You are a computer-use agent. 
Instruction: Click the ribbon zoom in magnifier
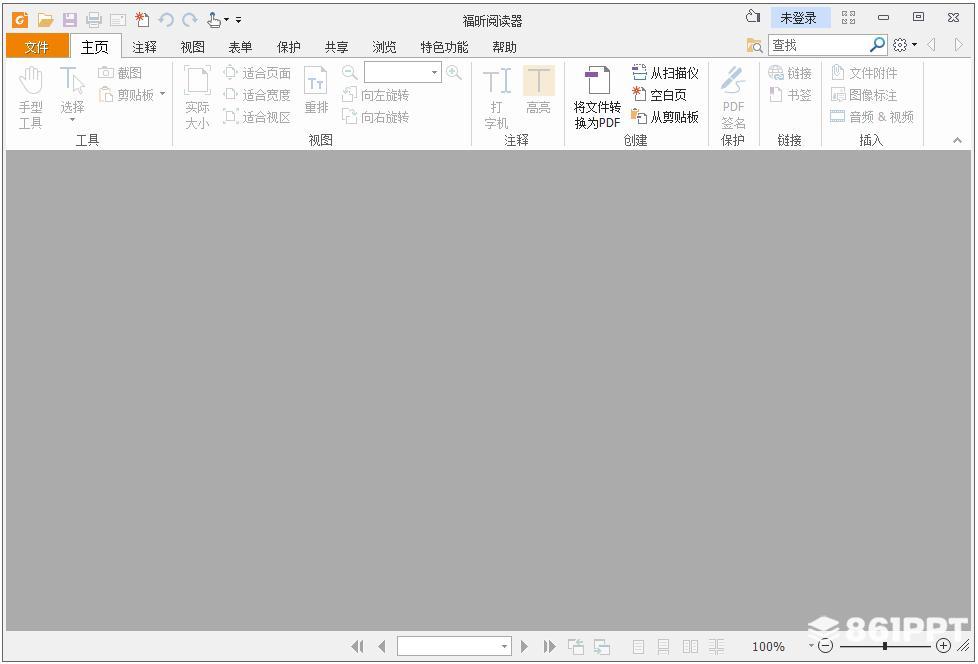[454, 72]
